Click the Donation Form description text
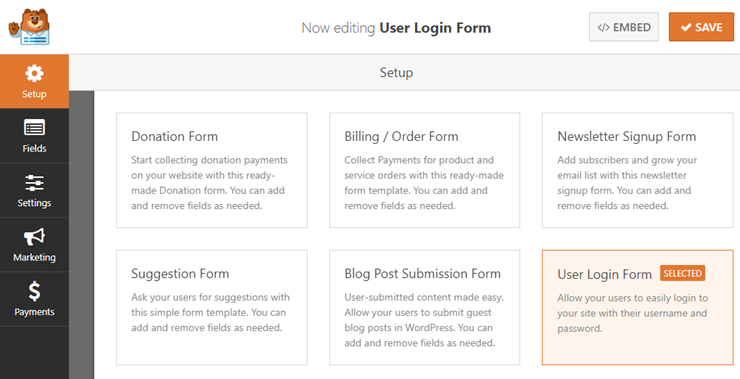740x379 pixels. (209, 183)
